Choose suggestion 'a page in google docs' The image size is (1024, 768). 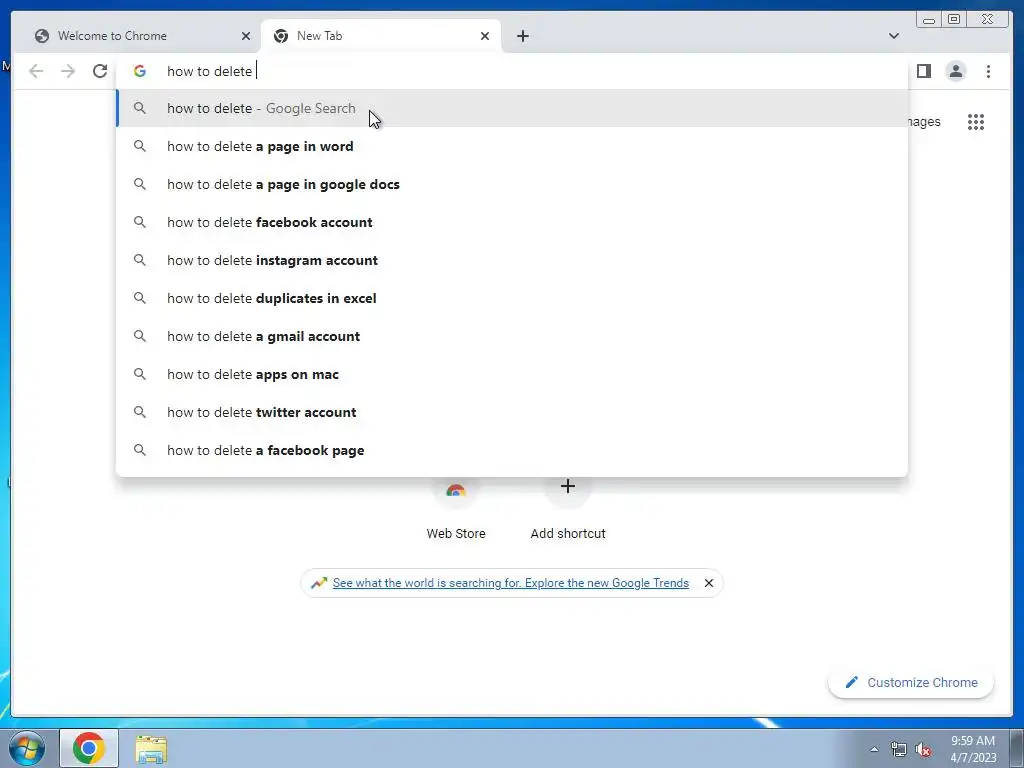(512, 184)
